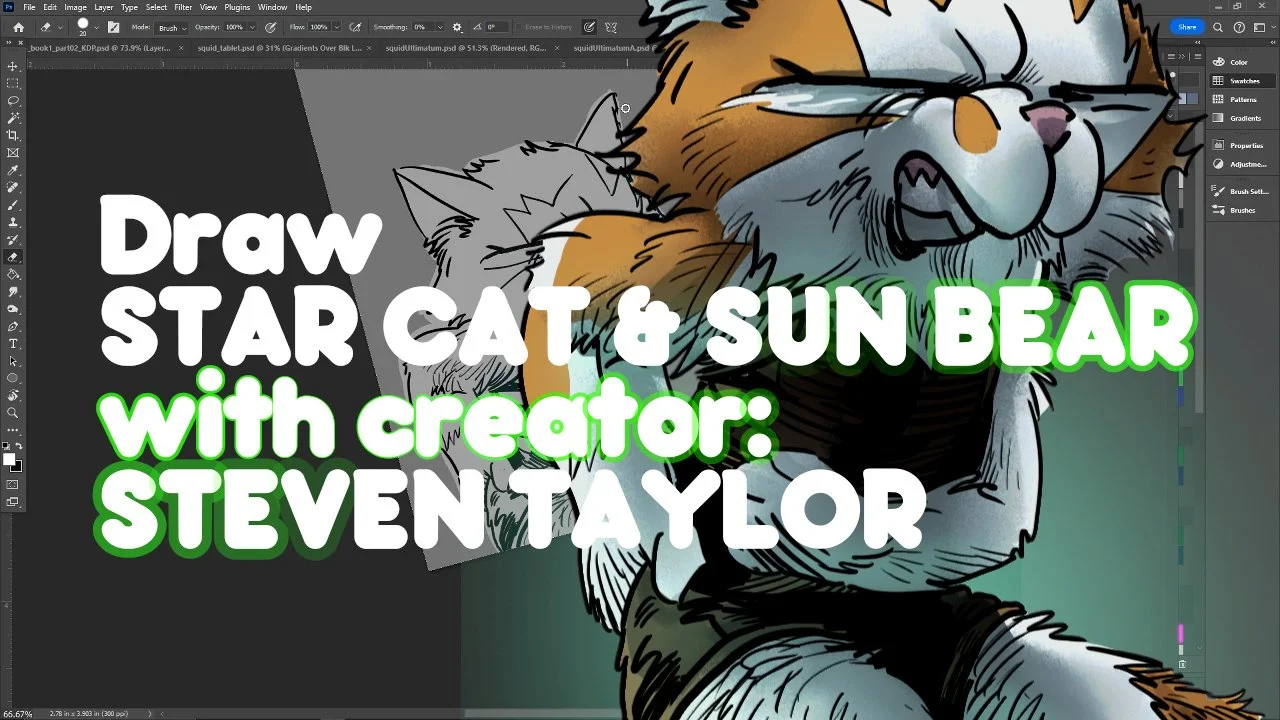Select the Rectangular Marquee tool
Viewport: 1280px width, 720px height.
click(13, 83)
